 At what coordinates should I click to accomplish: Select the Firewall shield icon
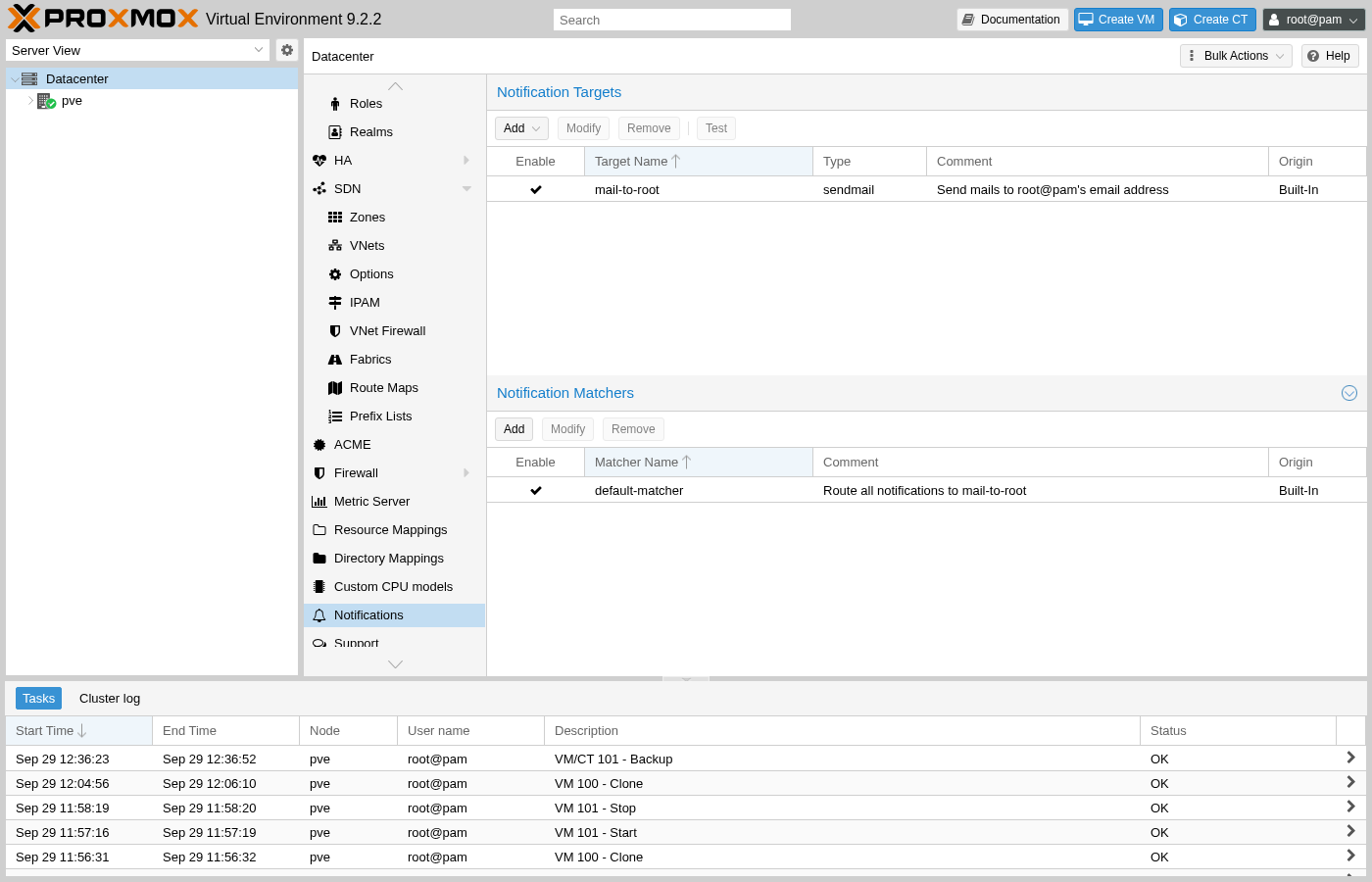pyautogui.click(x=319, y=473)
